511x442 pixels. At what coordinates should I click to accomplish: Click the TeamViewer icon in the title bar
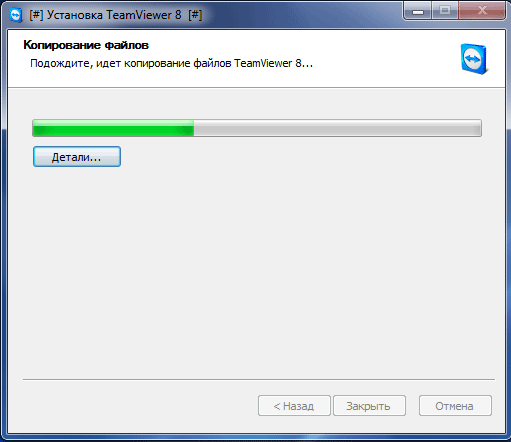[15, 15]
